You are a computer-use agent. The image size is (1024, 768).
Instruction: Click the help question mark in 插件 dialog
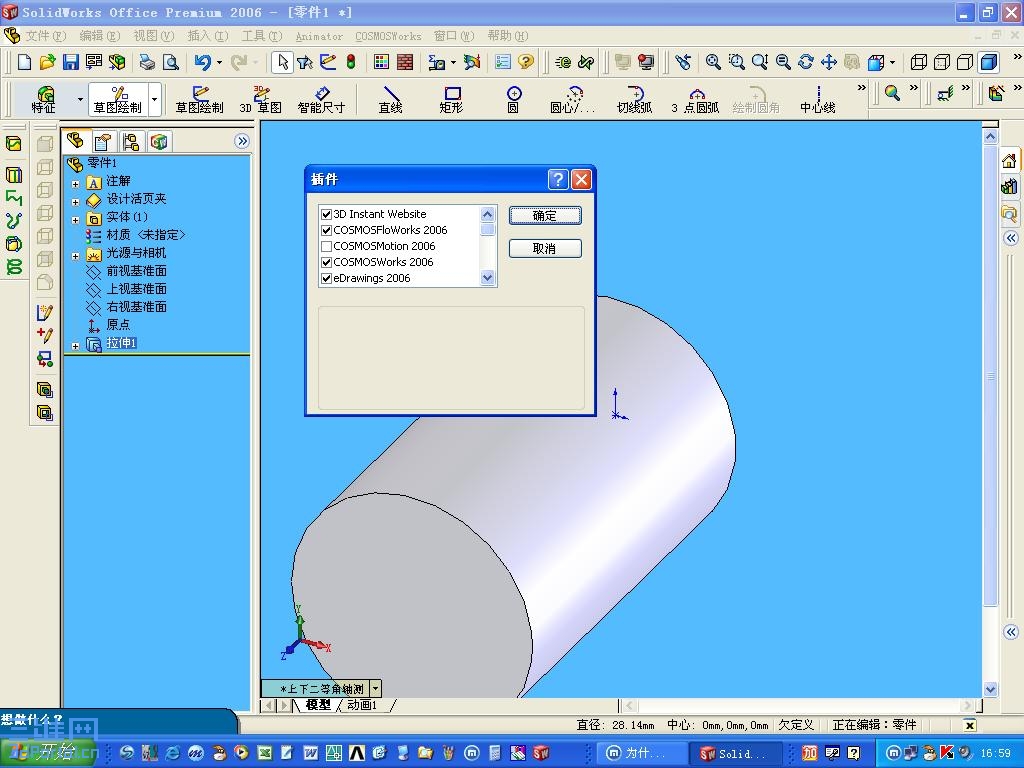[x=558, y=179]
